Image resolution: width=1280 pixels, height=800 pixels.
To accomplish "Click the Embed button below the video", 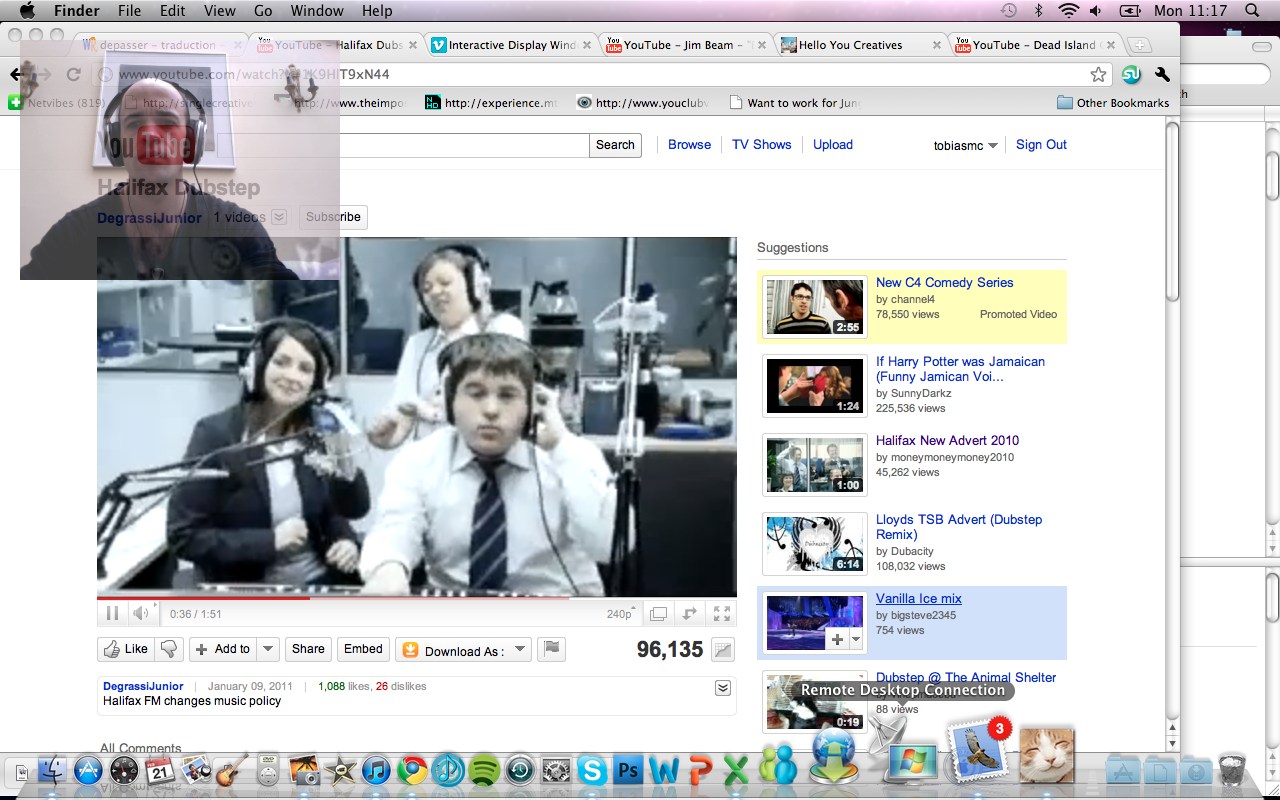I will click(x=363, y=649).
